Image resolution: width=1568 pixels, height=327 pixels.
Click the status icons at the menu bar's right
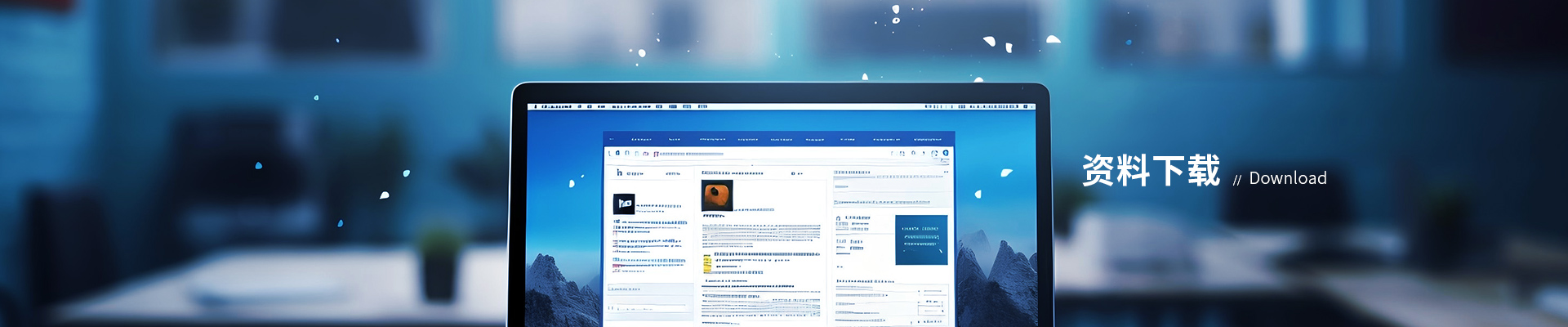[980, 106]
